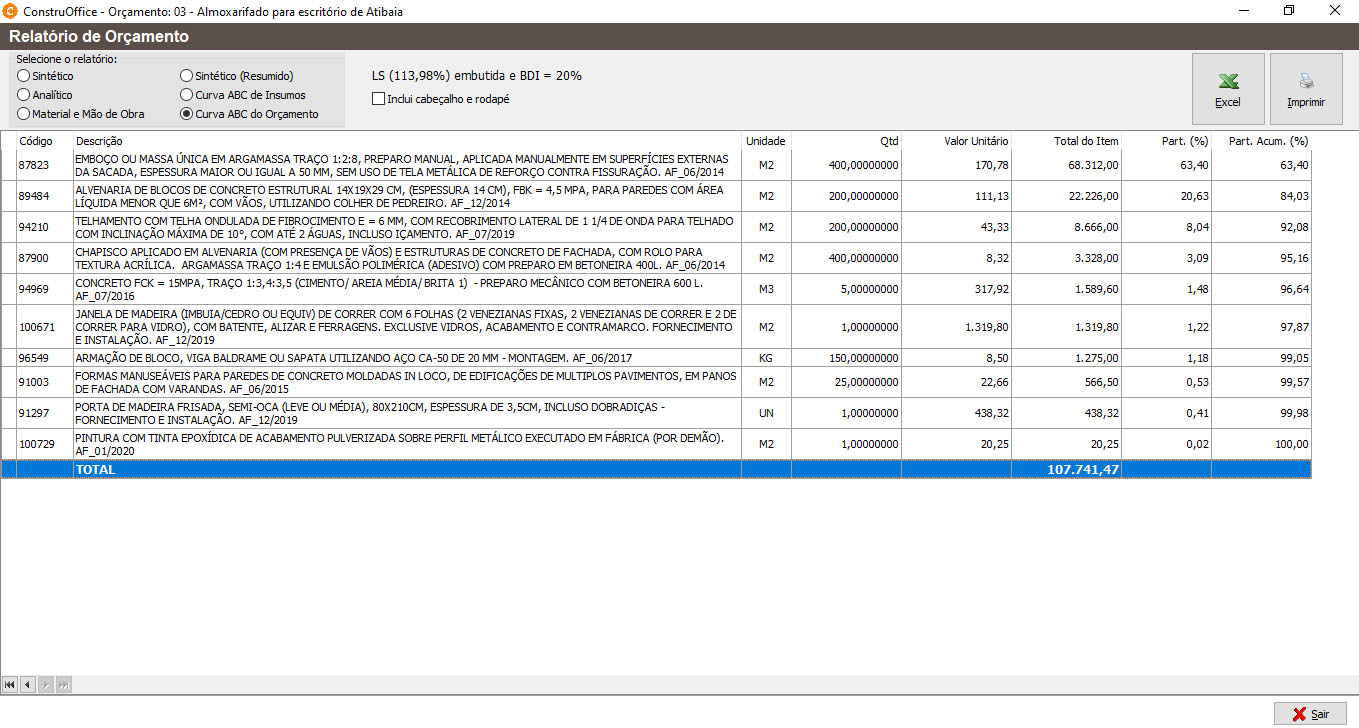
Task: Choose Material e Mão de Obra report
Action: 81,114
